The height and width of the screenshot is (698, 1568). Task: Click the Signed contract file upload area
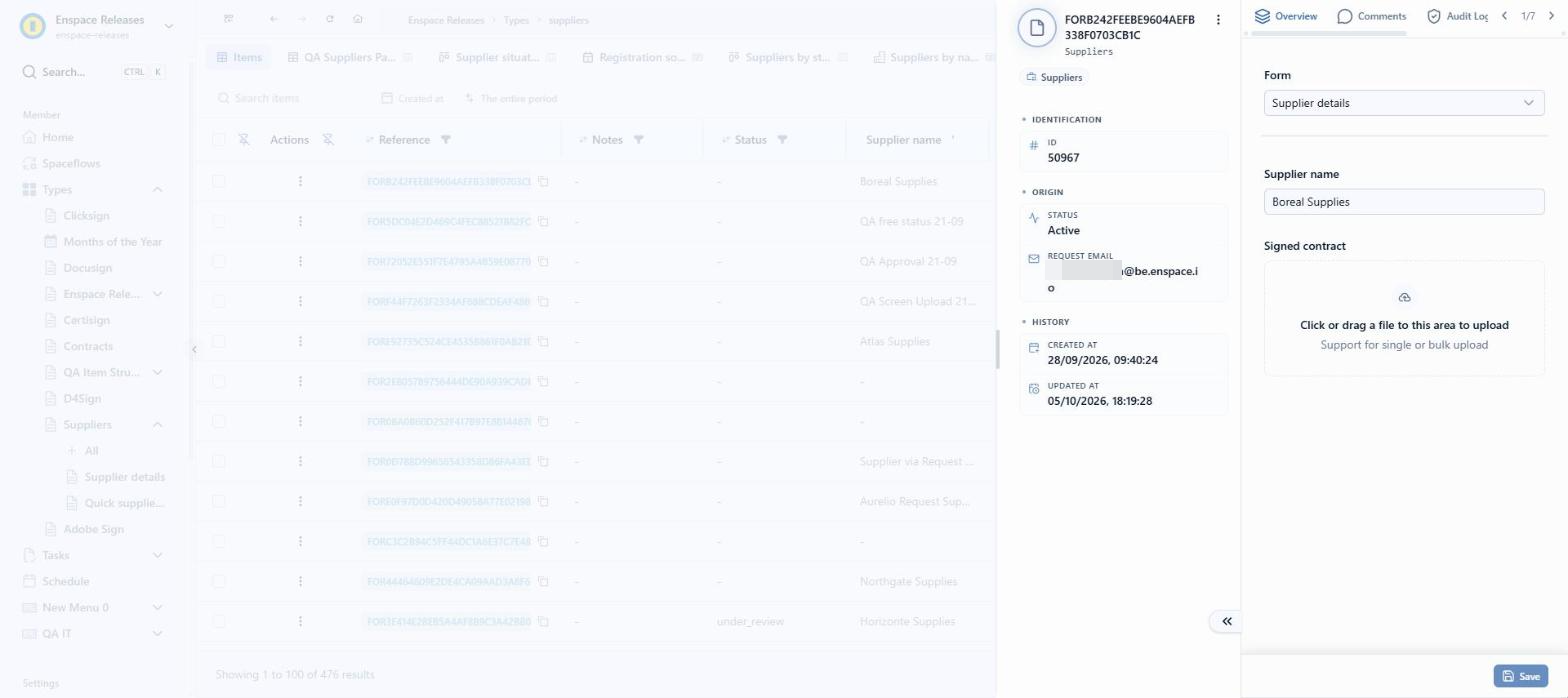[x=1404, y=318]
